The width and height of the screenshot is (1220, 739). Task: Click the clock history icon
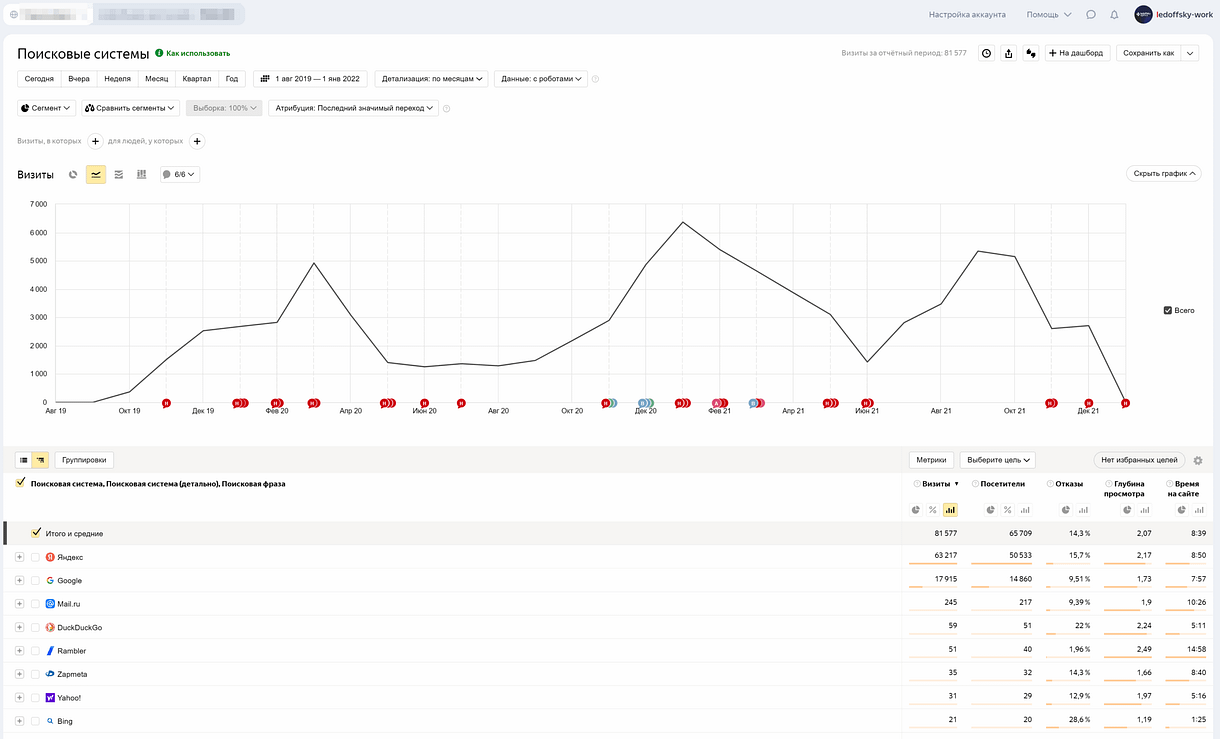tap(986, 53)
